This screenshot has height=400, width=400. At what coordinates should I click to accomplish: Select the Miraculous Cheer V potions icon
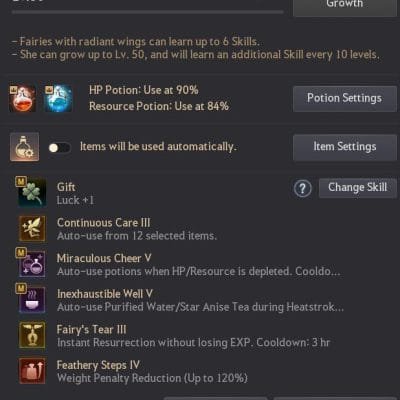[x=32, y=264]
